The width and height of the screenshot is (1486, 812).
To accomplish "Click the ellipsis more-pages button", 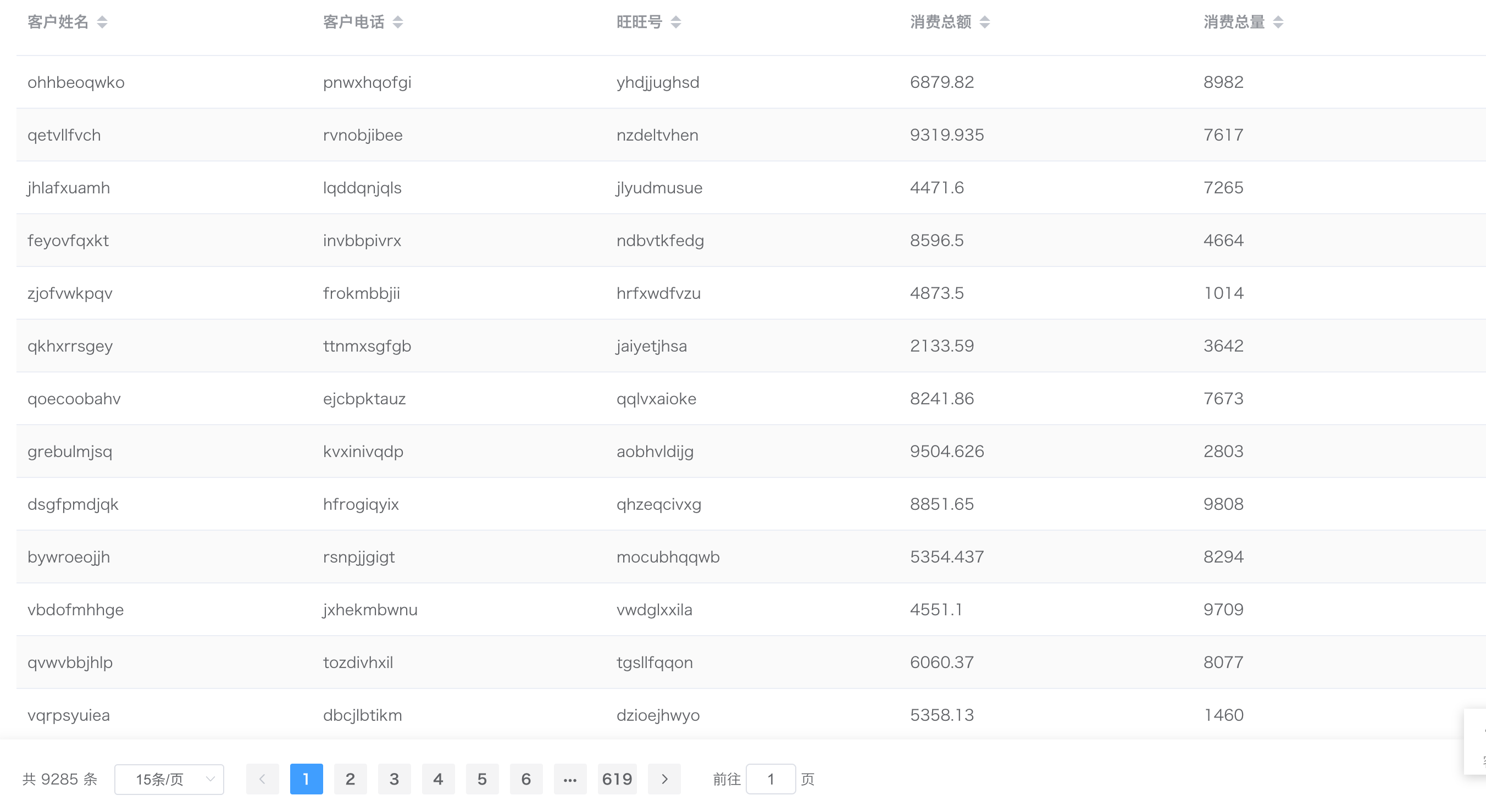I will point(570,779).
